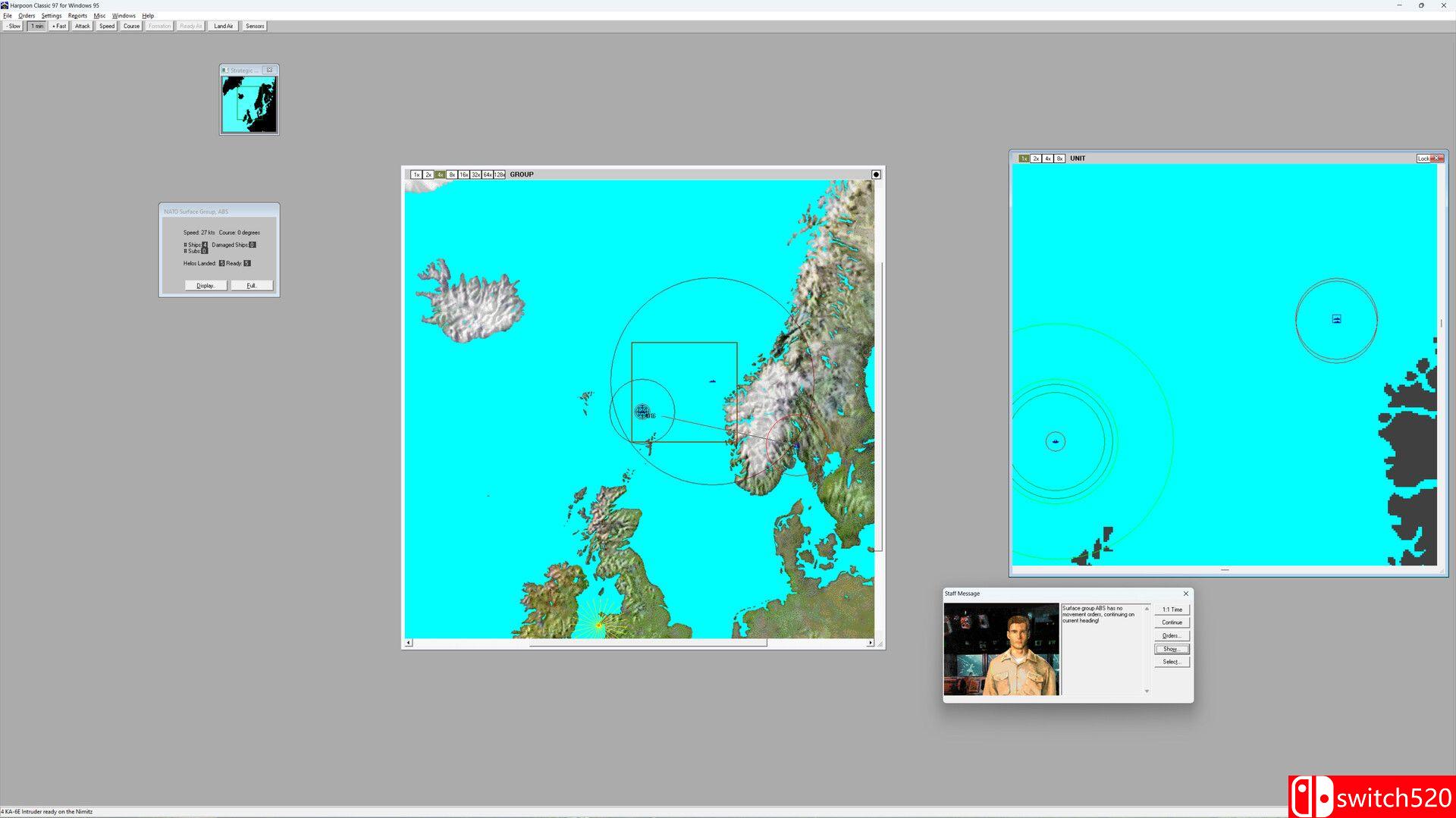Click the down arrow of the Staff Message scrollbar
Viewport: 1456px width, 818px height.
pyautogui.click(x=1146, y=691)
